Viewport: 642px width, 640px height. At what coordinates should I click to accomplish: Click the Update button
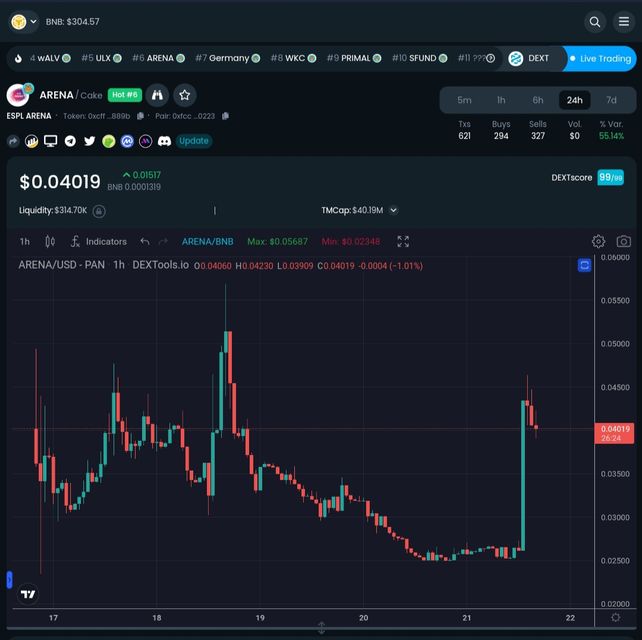[x=194, y=141]
